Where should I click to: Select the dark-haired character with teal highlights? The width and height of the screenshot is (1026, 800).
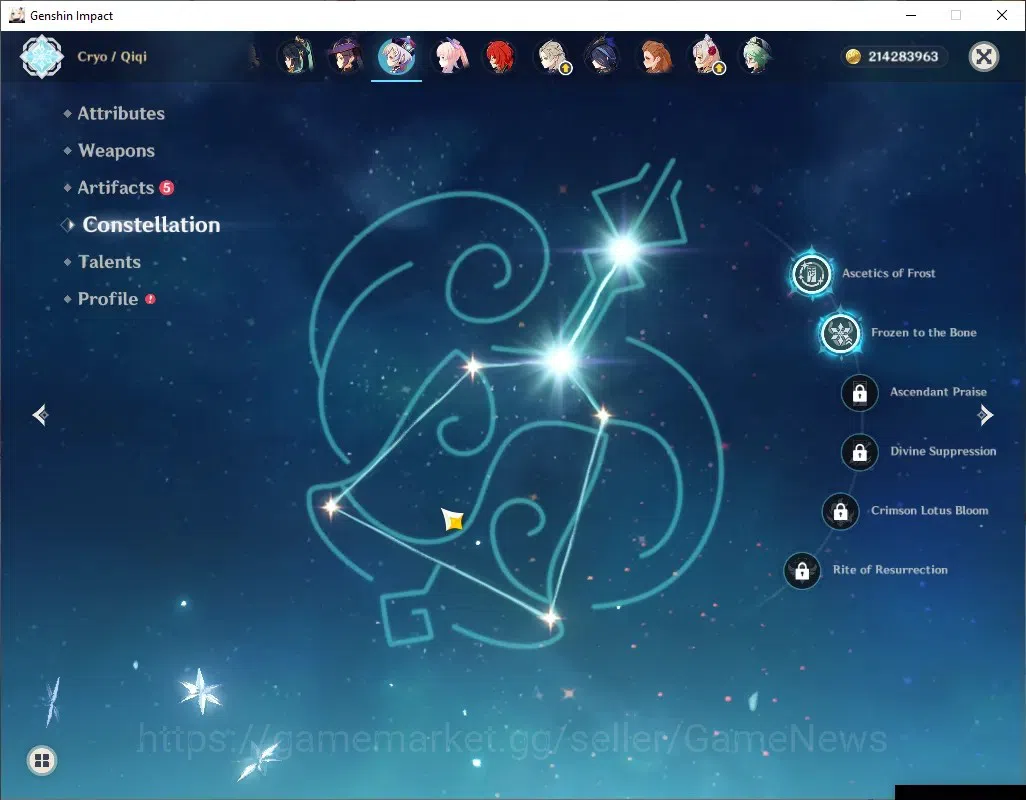click(295, 56)
